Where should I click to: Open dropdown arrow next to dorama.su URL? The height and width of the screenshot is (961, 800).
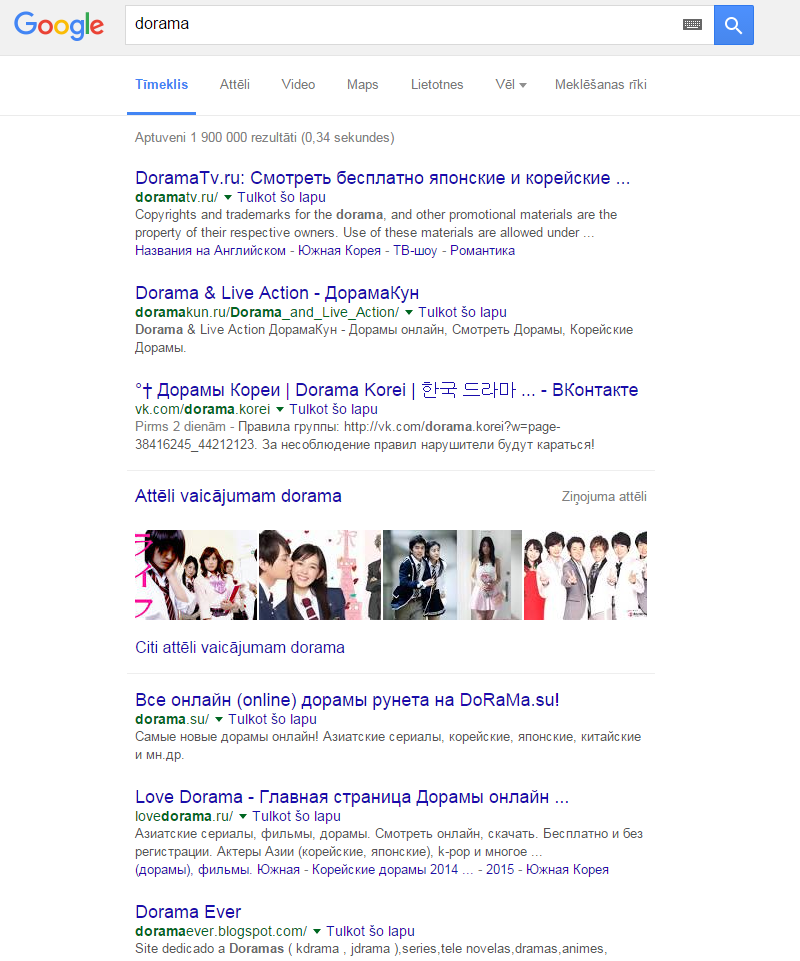coord(219,720)
